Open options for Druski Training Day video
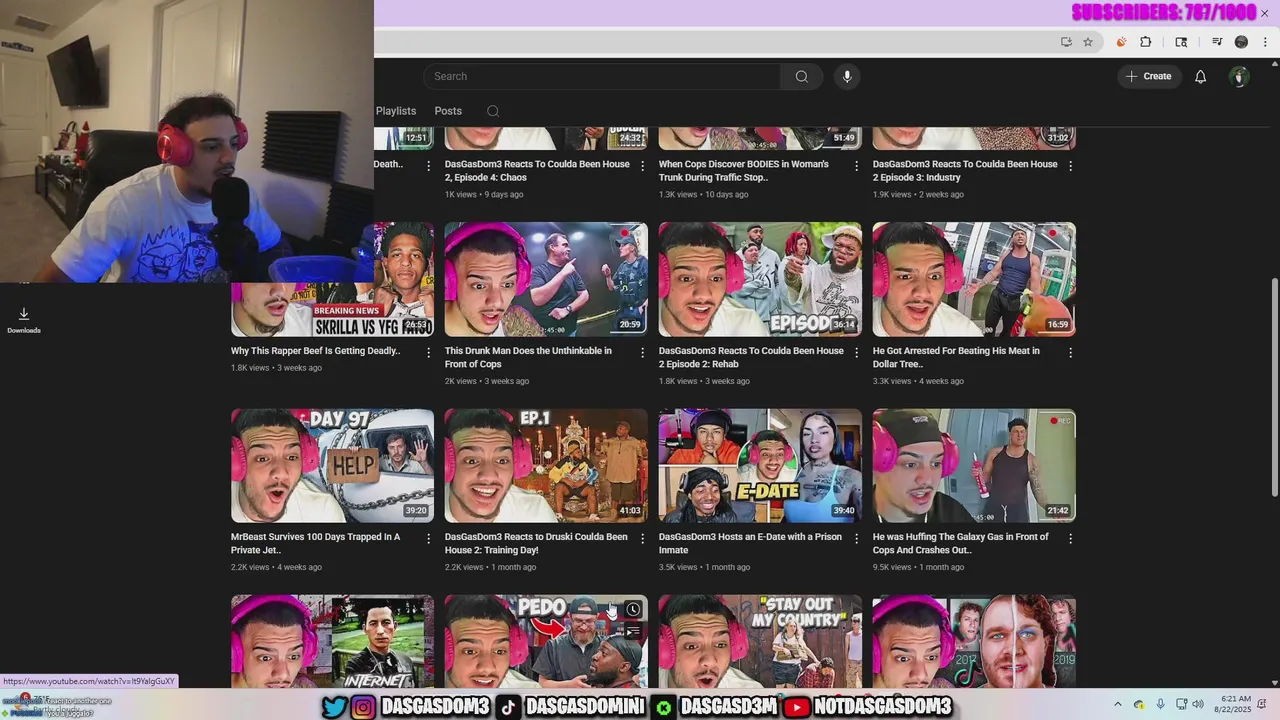 (x=642, y=539)
